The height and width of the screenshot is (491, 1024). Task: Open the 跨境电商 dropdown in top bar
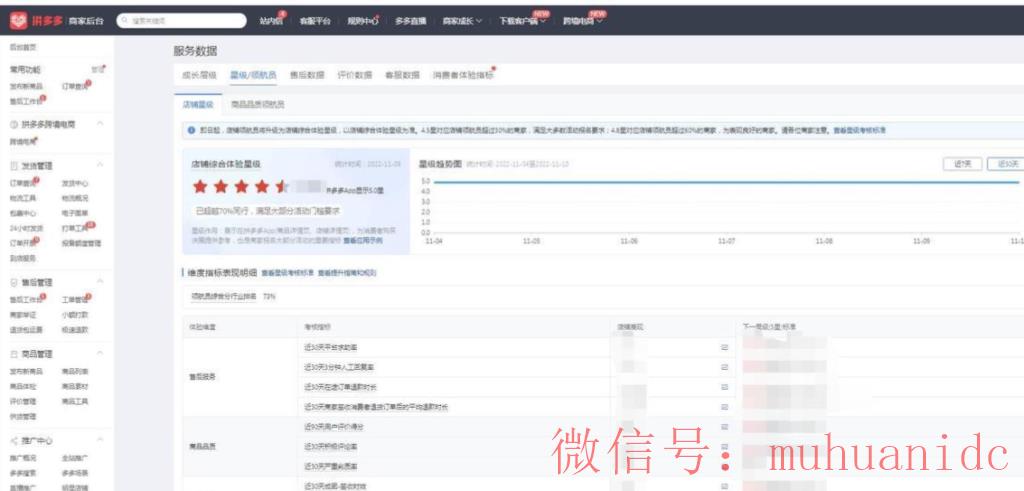[x=584, y=20]
